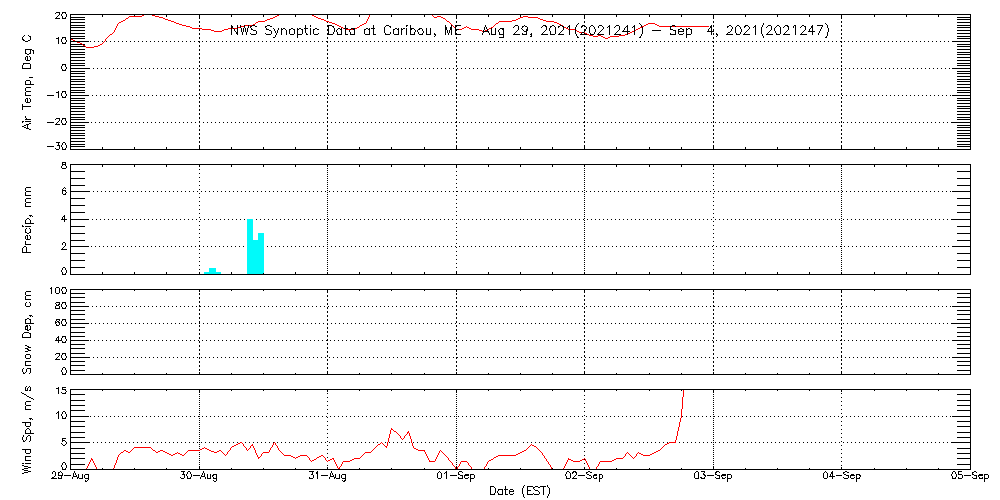1000x500 pixels.
Task: Click the "Wind Spd, m/s" axis label
Action: click(28, 428)
